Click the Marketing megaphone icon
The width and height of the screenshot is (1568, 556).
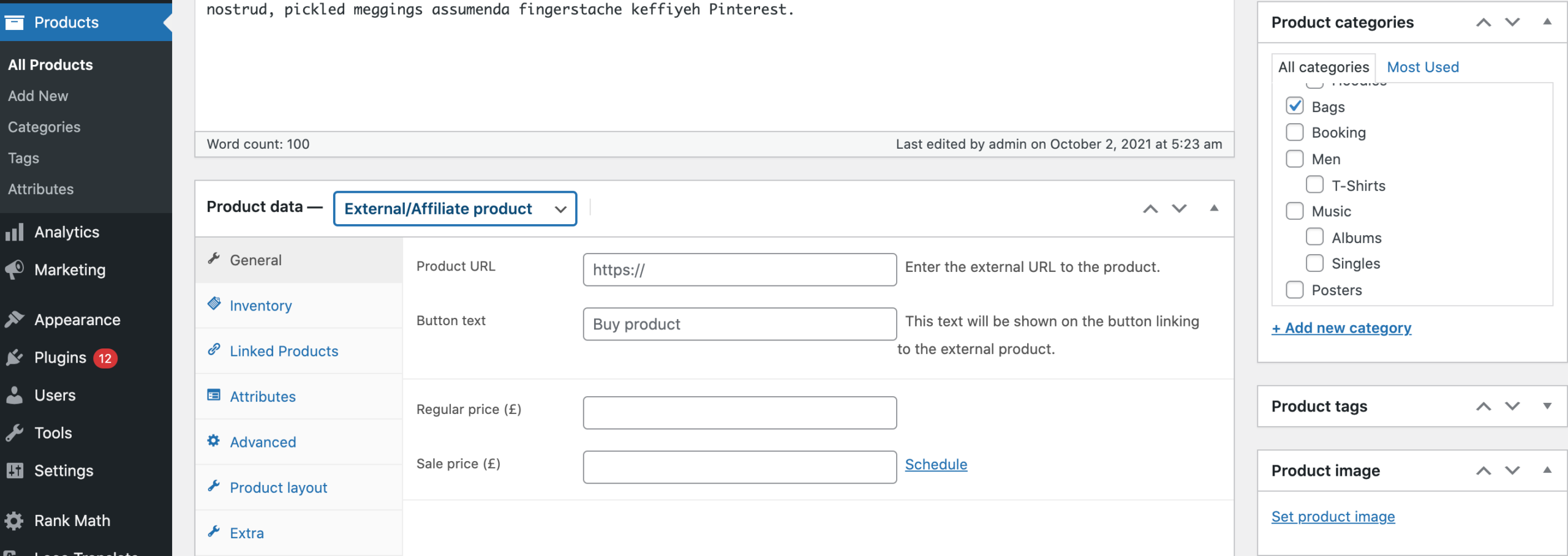tap(15, 269)
